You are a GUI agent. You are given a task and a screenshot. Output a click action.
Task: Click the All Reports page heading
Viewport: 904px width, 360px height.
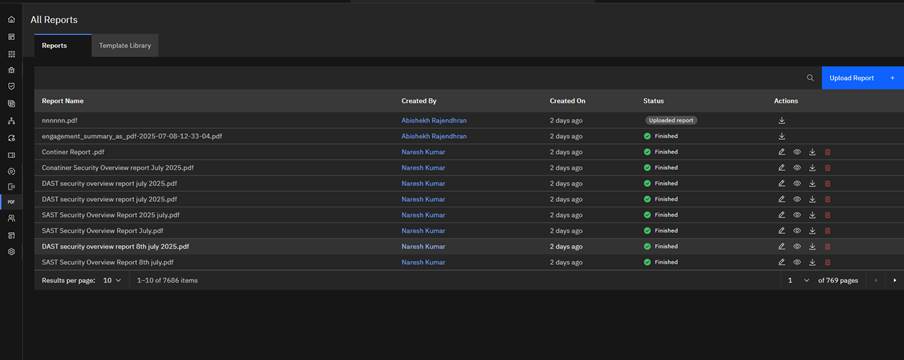point(54,20)
